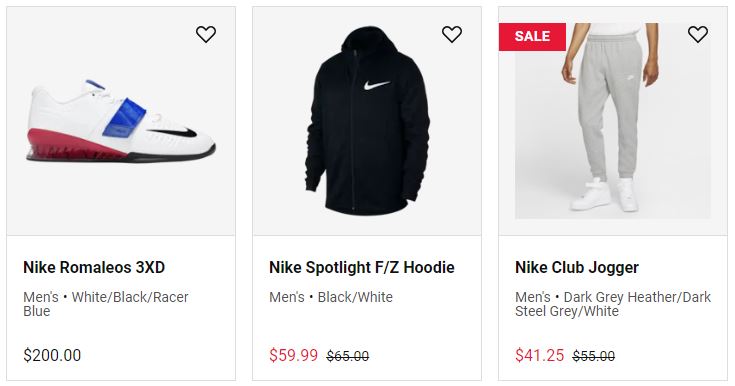Click the crossed-out $65.00 original price
The width and height of the screenshot is (735, 386).
(x=348, y=356)
